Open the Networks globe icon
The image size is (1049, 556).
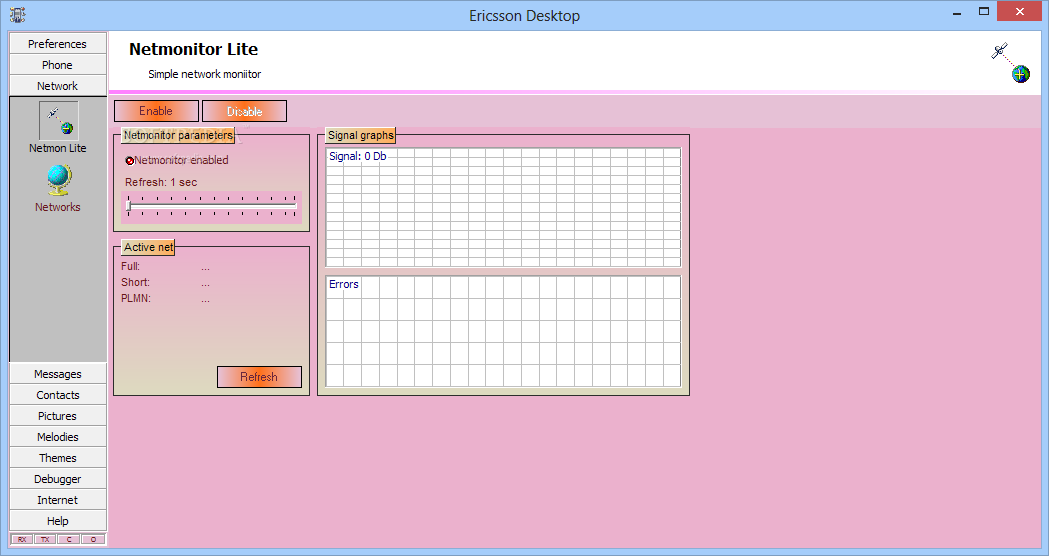(58, 181)
